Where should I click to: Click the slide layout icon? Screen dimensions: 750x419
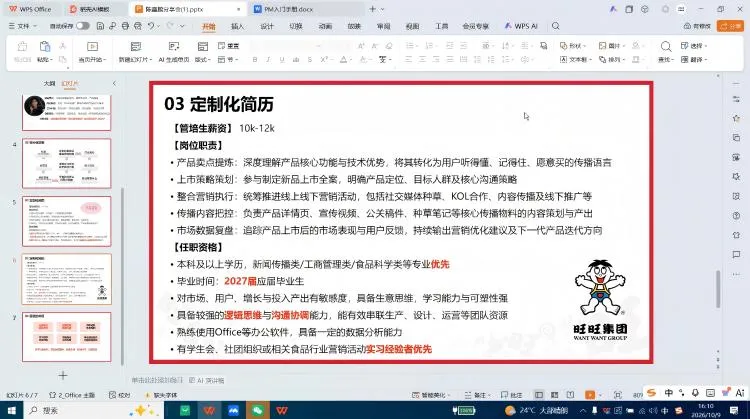203,46
